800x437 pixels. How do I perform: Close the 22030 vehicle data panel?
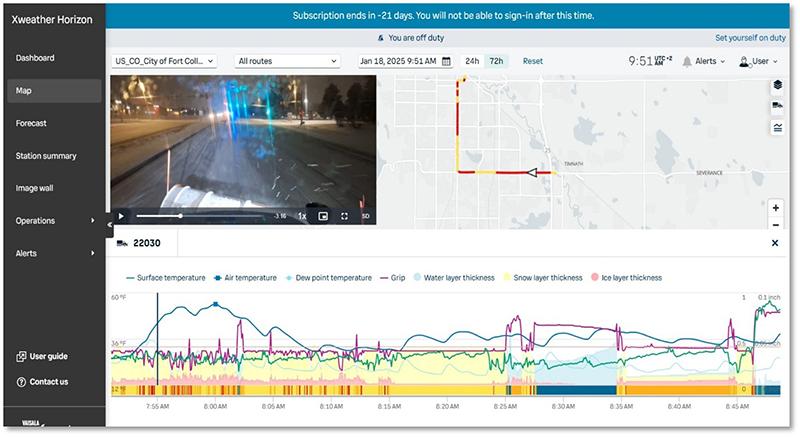pos(774,243)
